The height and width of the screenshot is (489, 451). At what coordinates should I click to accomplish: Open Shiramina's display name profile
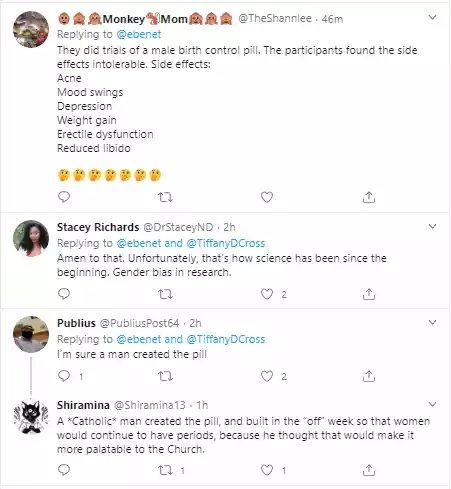click(83, 405)
